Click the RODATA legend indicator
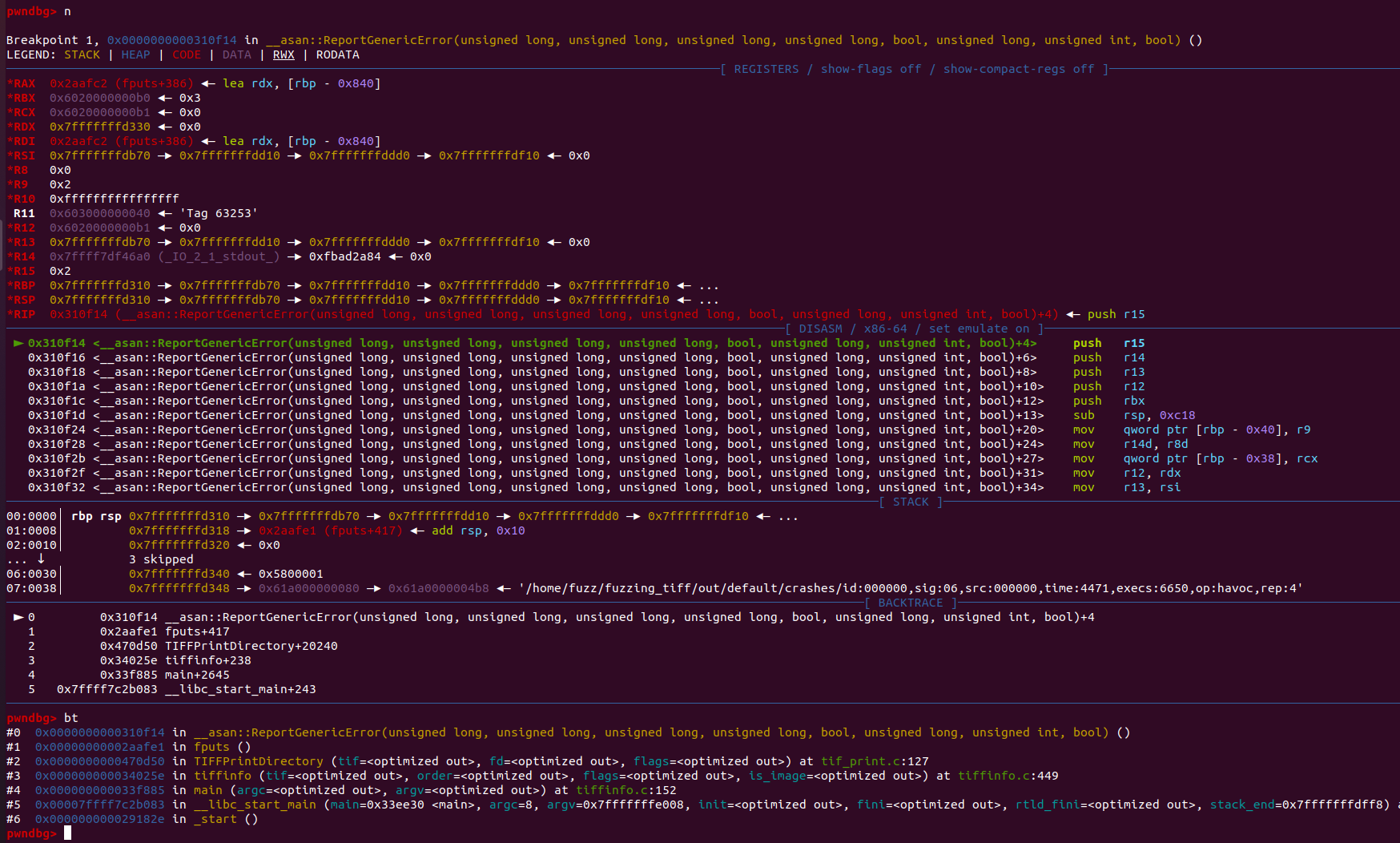The width and height of the screenshot is (1400, 843). pos(337,54)
